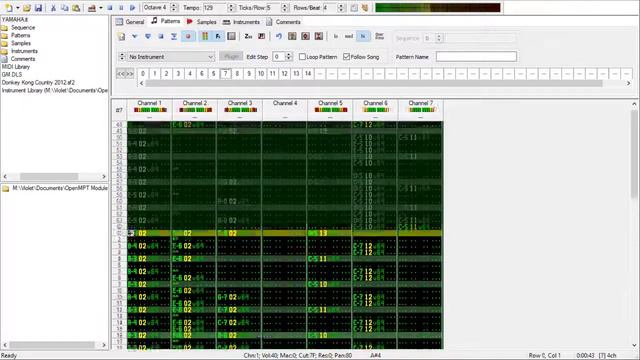Open pattern properties icon

click(x=292, y=36)
